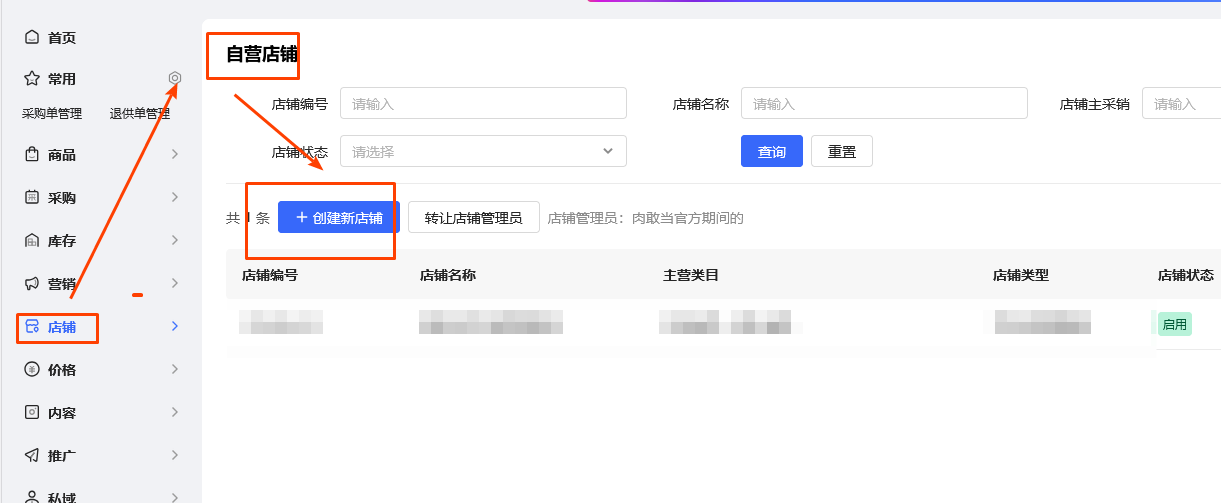Click the 采购 sidebar icon
1221x503 pixels.
tap(32, 198)
